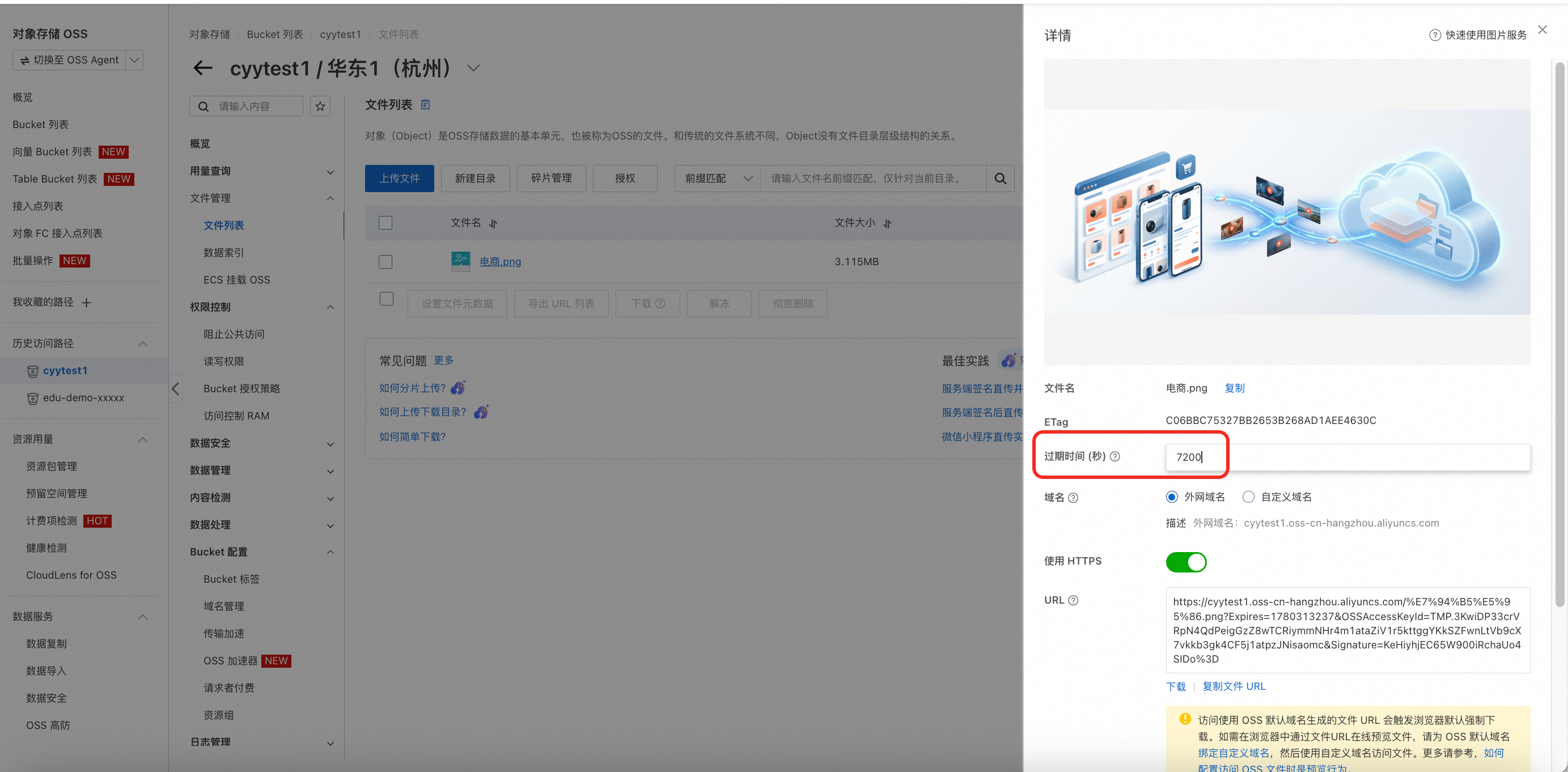Click the 碎片管理 button

click(552, 179)
